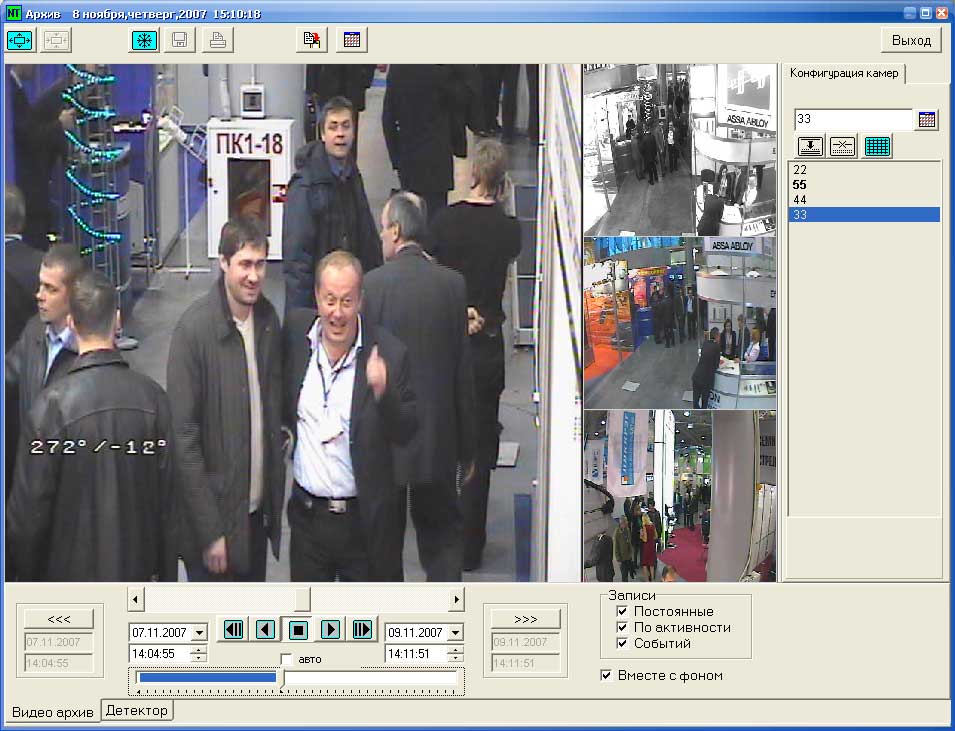955x731 pixels.
Task: Select the Конфигурация камер tab
Action: pos(844,73)
